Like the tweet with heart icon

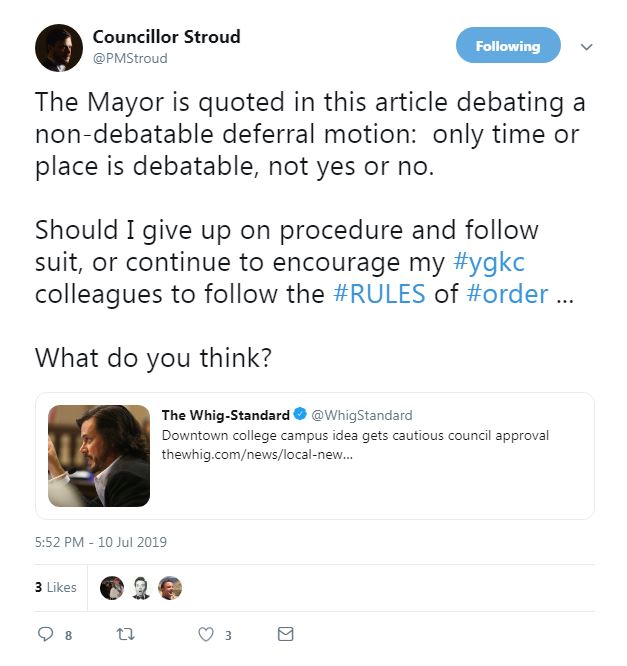click(x=206, y=635)
